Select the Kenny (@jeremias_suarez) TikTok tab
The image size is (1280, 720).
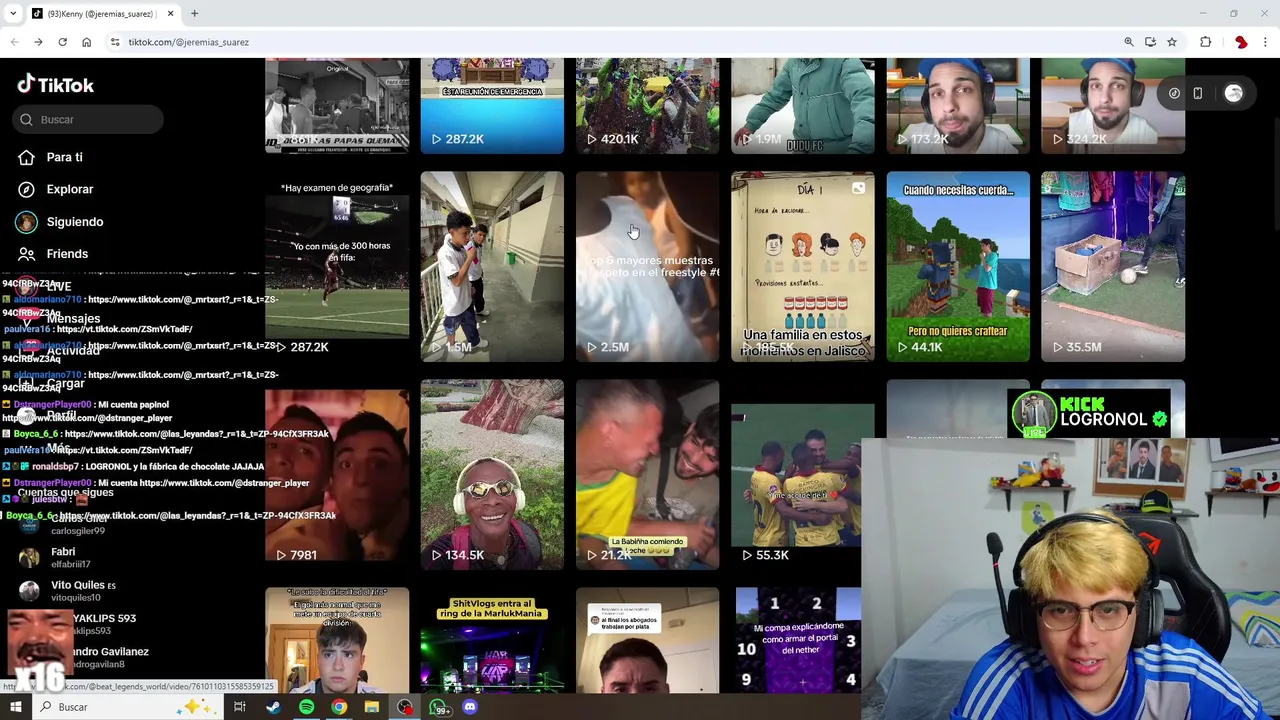point(102,14)
